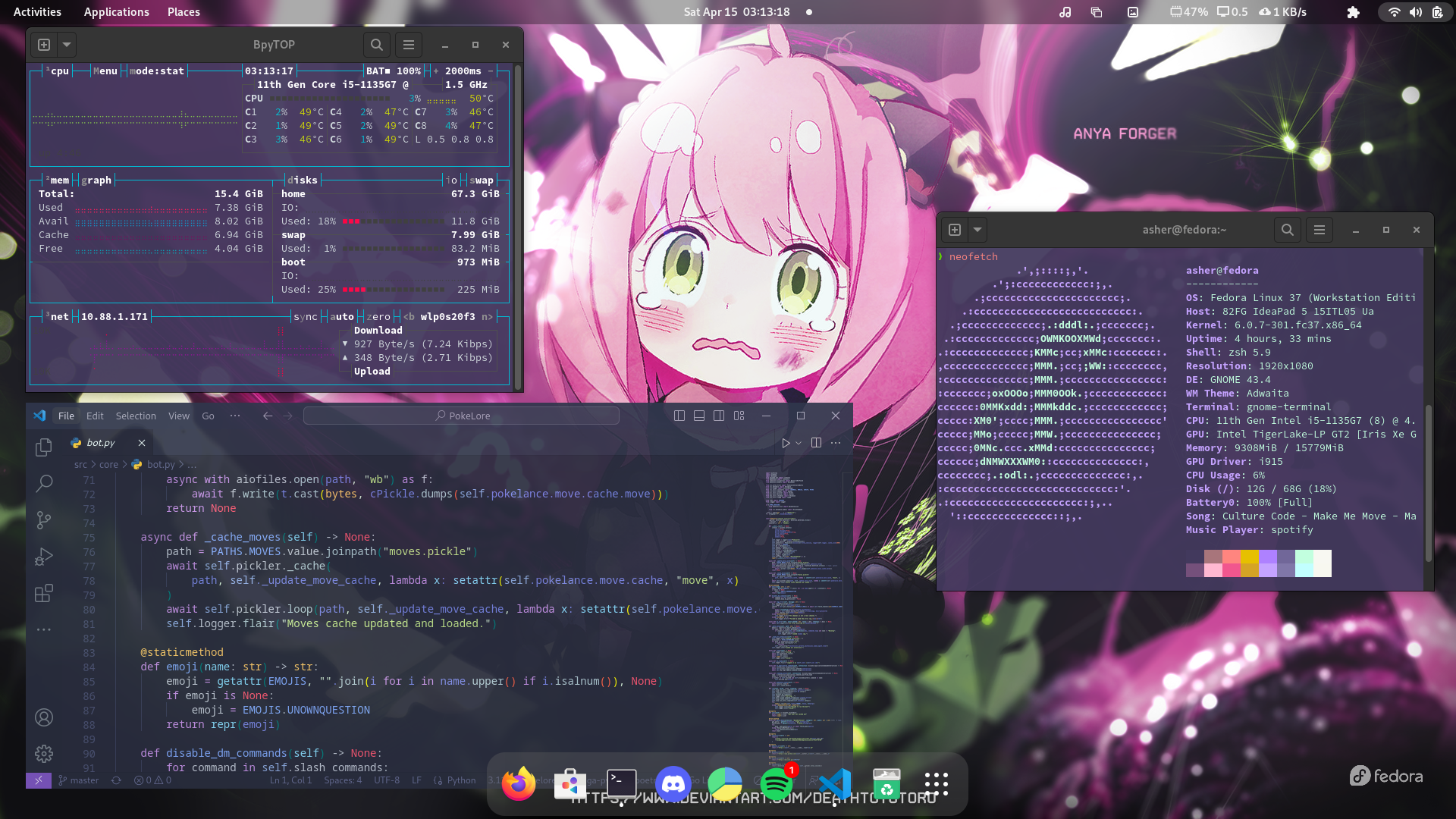Open the BpyTOP new-tab dropdown arrow
The image size is (1456, 819).
[x=67, y=45]
